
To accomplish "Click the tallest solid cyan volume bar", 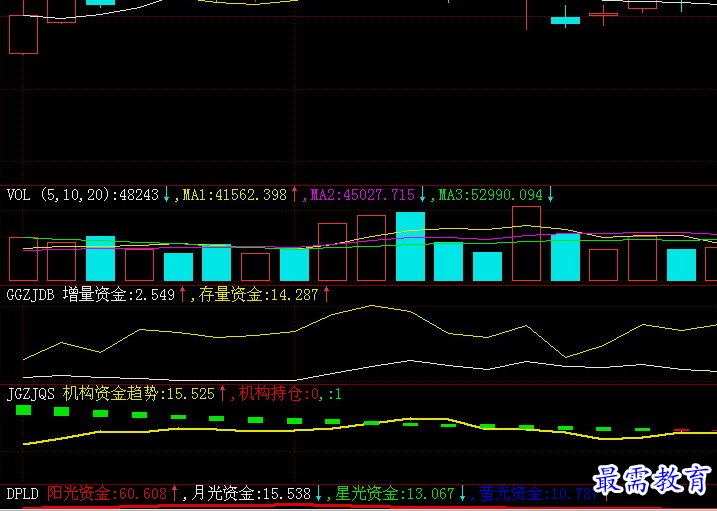I will click(410, 246).
